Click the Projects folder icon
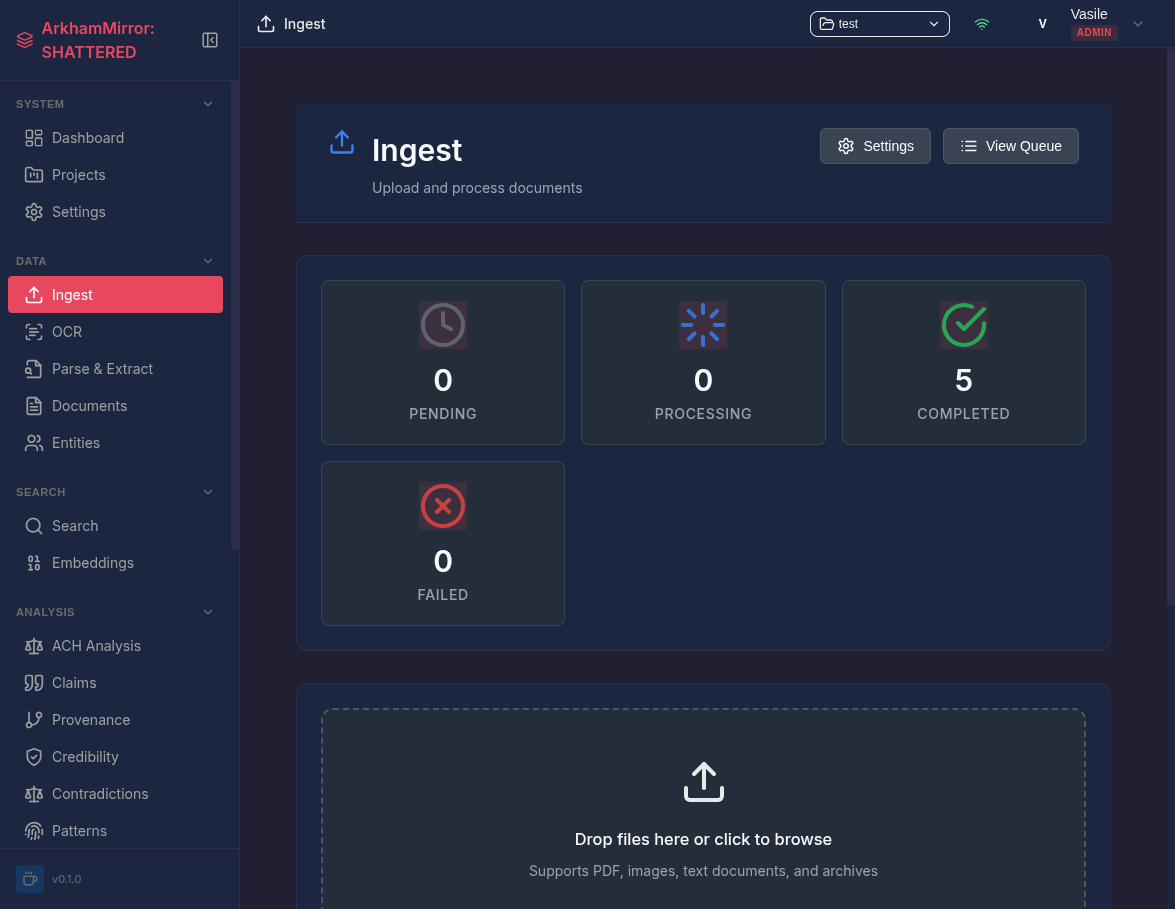This screenshot has width=1175, height=909. [x=34, y=175]
